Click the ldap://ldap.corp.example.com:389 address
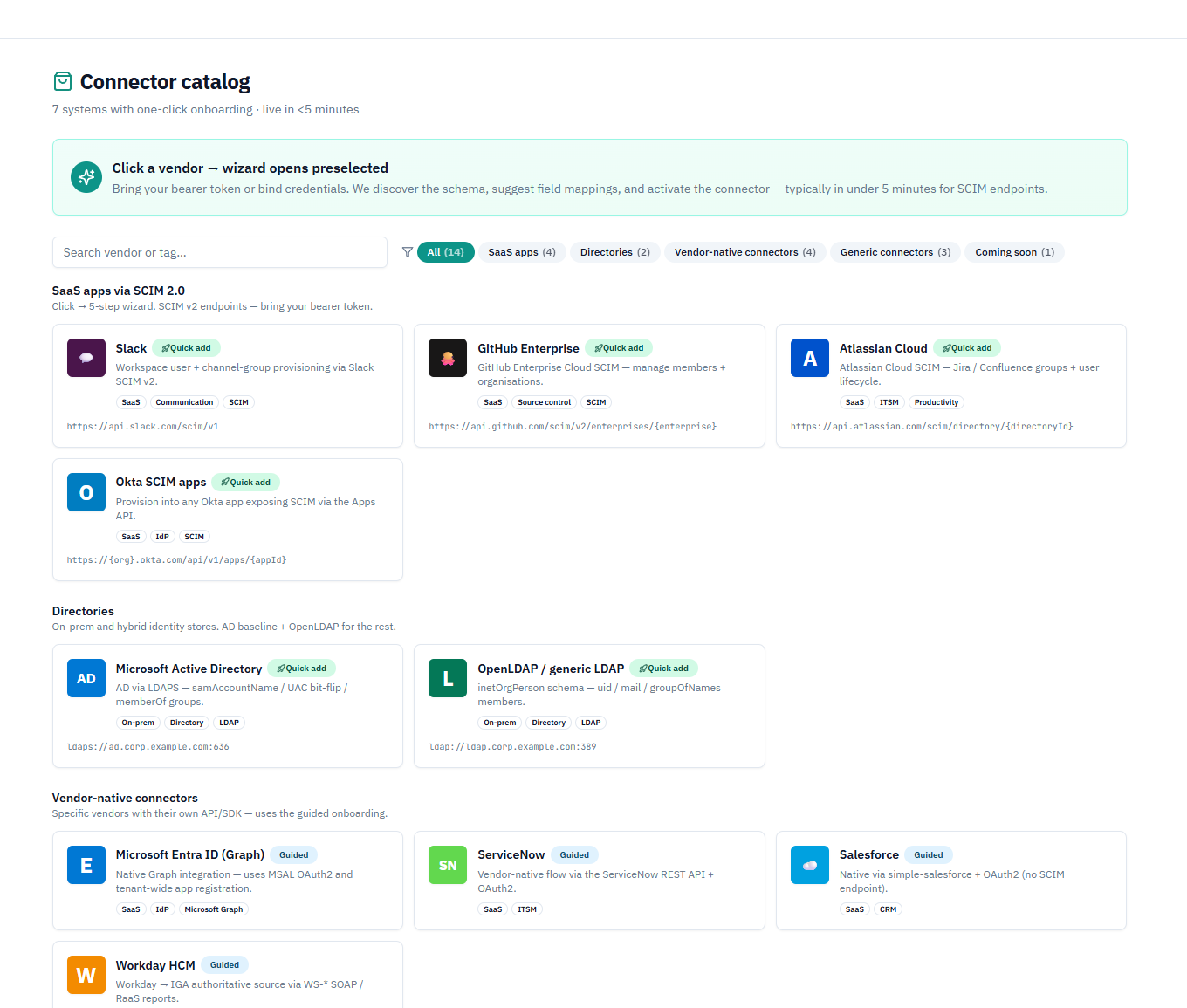This screenshot has width=1187, height=1008. (513, 747)
